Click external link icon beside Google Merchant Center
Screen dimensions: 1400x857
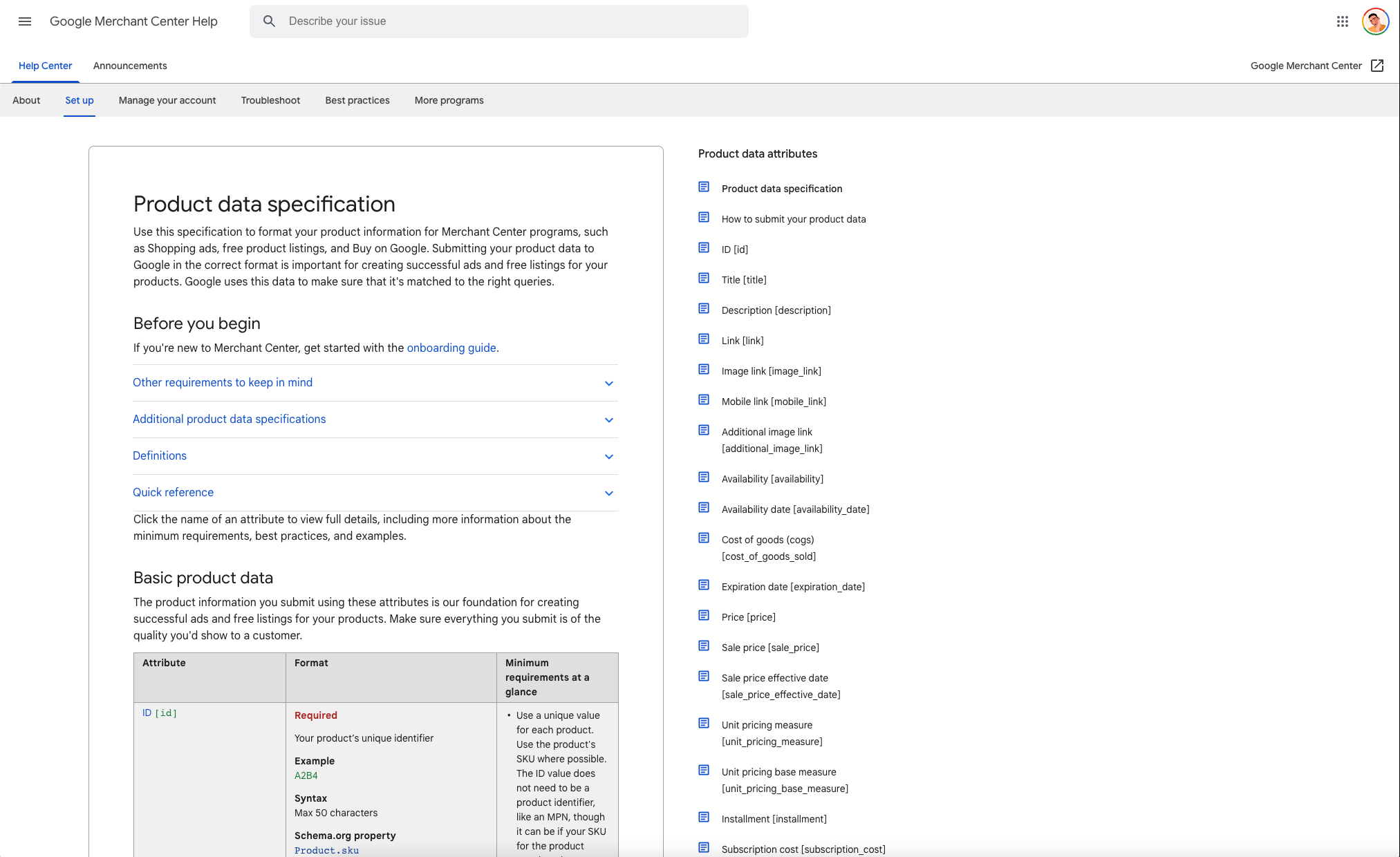[x=1377, y=66]
